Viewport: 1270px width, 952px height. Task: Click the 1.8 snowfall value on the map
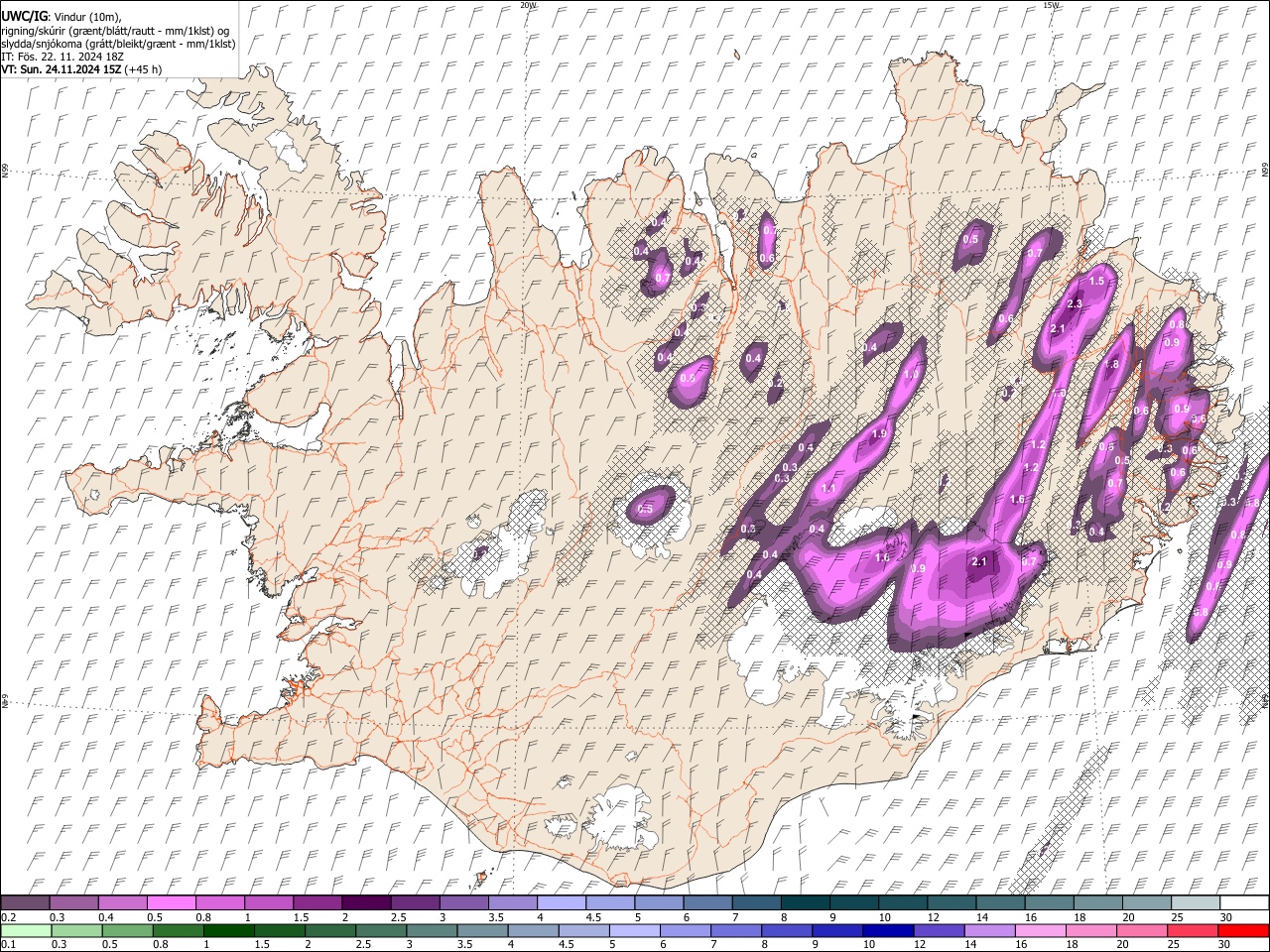[x=1111, y=364]
